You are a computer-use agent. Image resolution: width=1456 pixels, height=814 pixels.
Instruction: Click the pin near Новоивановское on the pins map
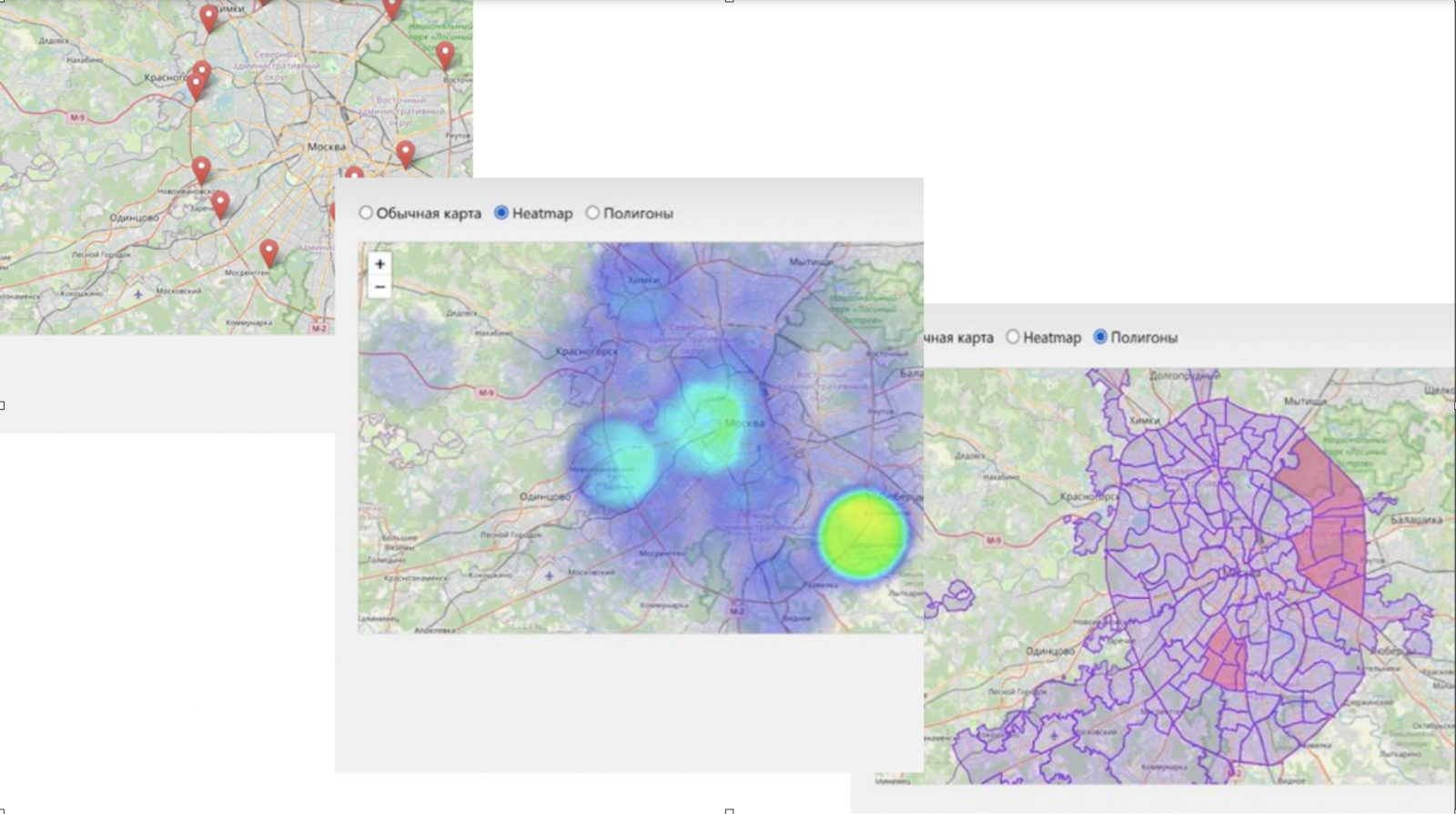201,170
